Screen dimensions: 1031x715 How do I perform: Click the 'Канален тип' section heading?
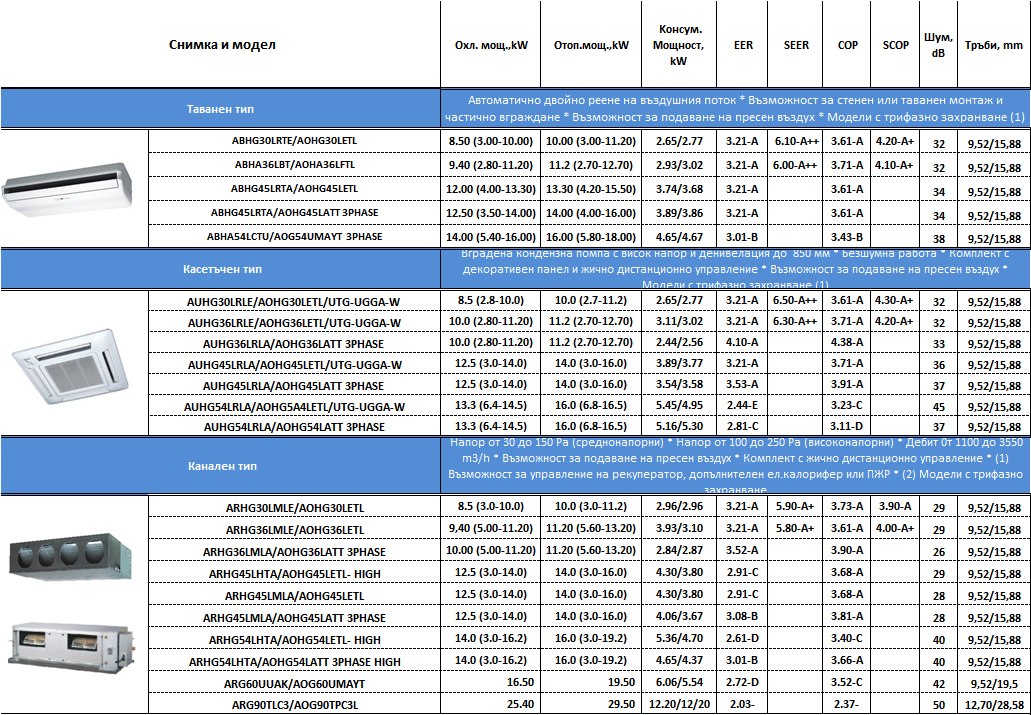(220, 466)
